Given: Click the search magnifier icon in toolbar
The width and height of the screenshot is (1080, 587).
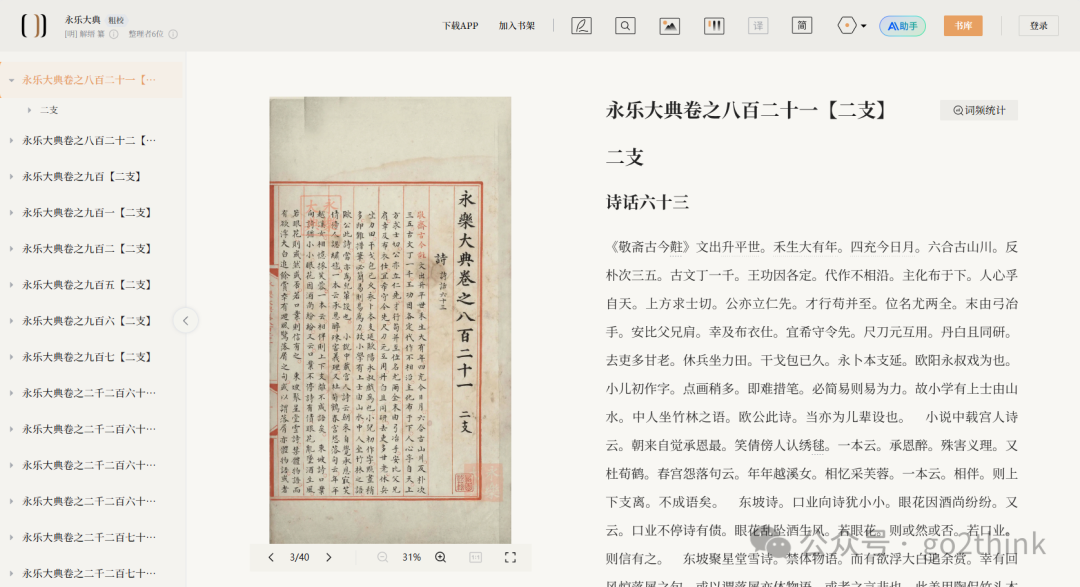Looking at the screenshot, I should click(625, 26).
